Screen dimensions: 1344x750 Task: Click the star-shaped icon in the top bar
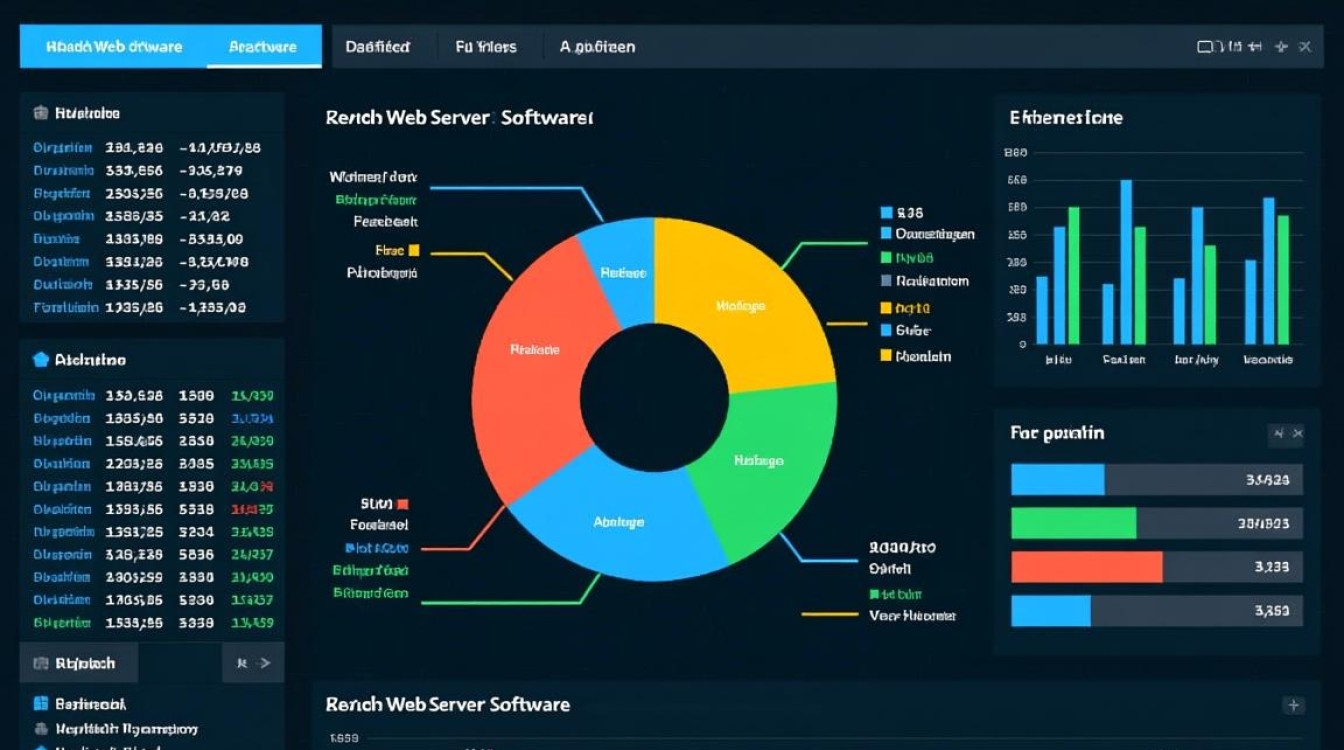(x=1282, y=47)
